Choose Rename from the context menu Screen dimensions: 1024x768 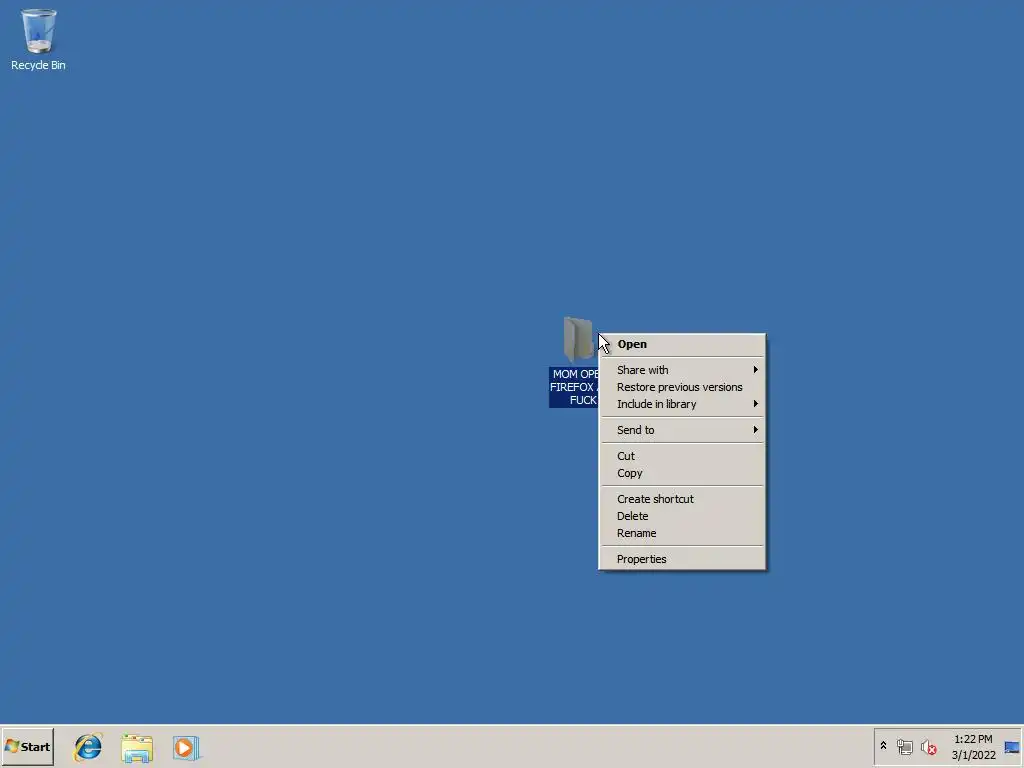[x=682, y=533]
